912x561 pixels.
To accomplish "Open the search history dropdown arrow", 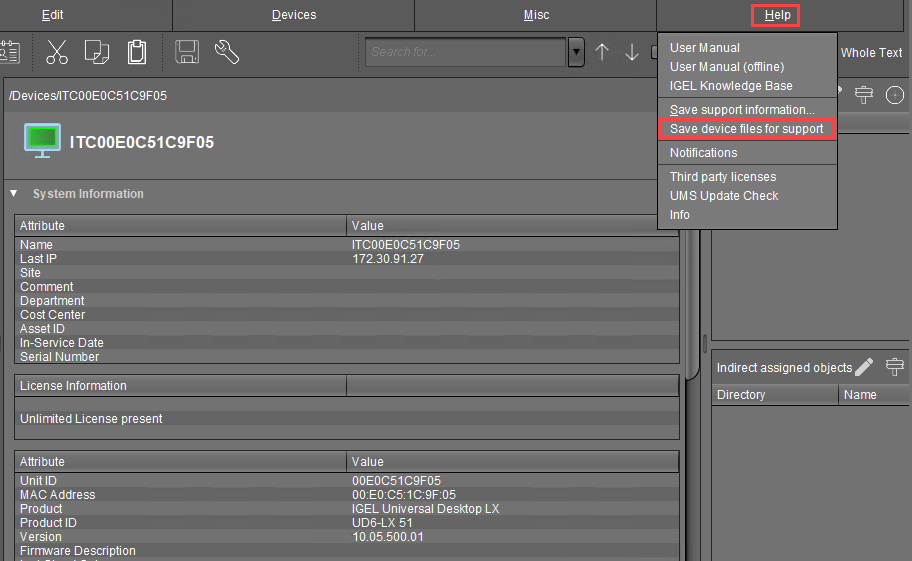I will (576, 53).
